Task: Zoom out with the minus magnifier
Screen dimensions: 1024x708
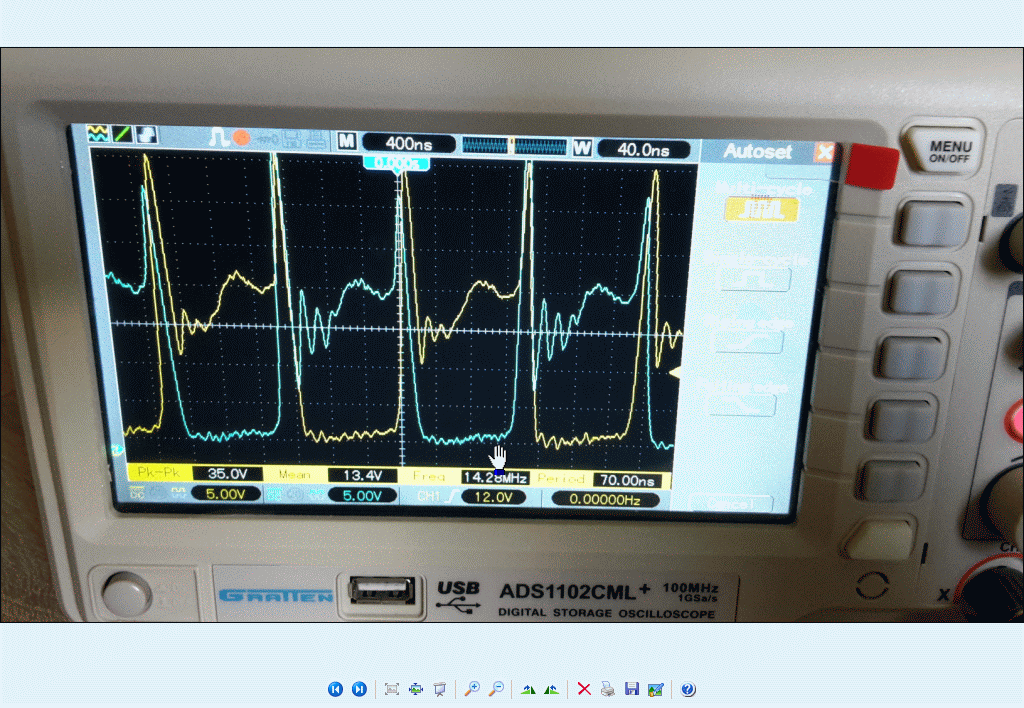Action: [495, 689]
